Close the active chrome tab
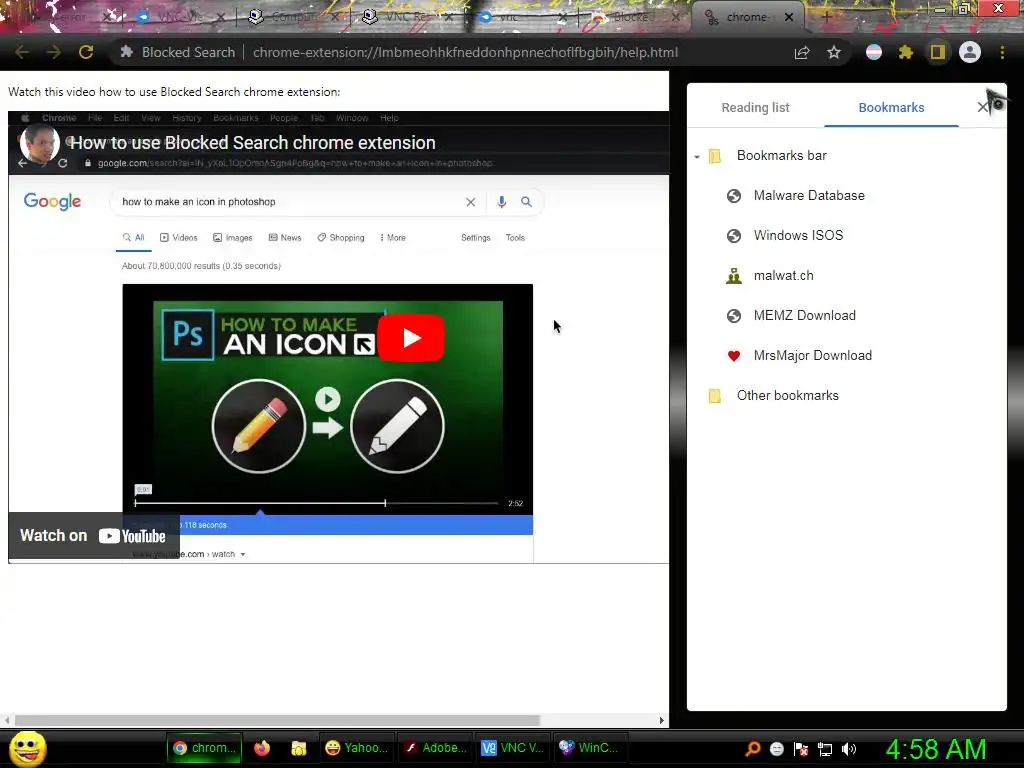 coord(789,17)
